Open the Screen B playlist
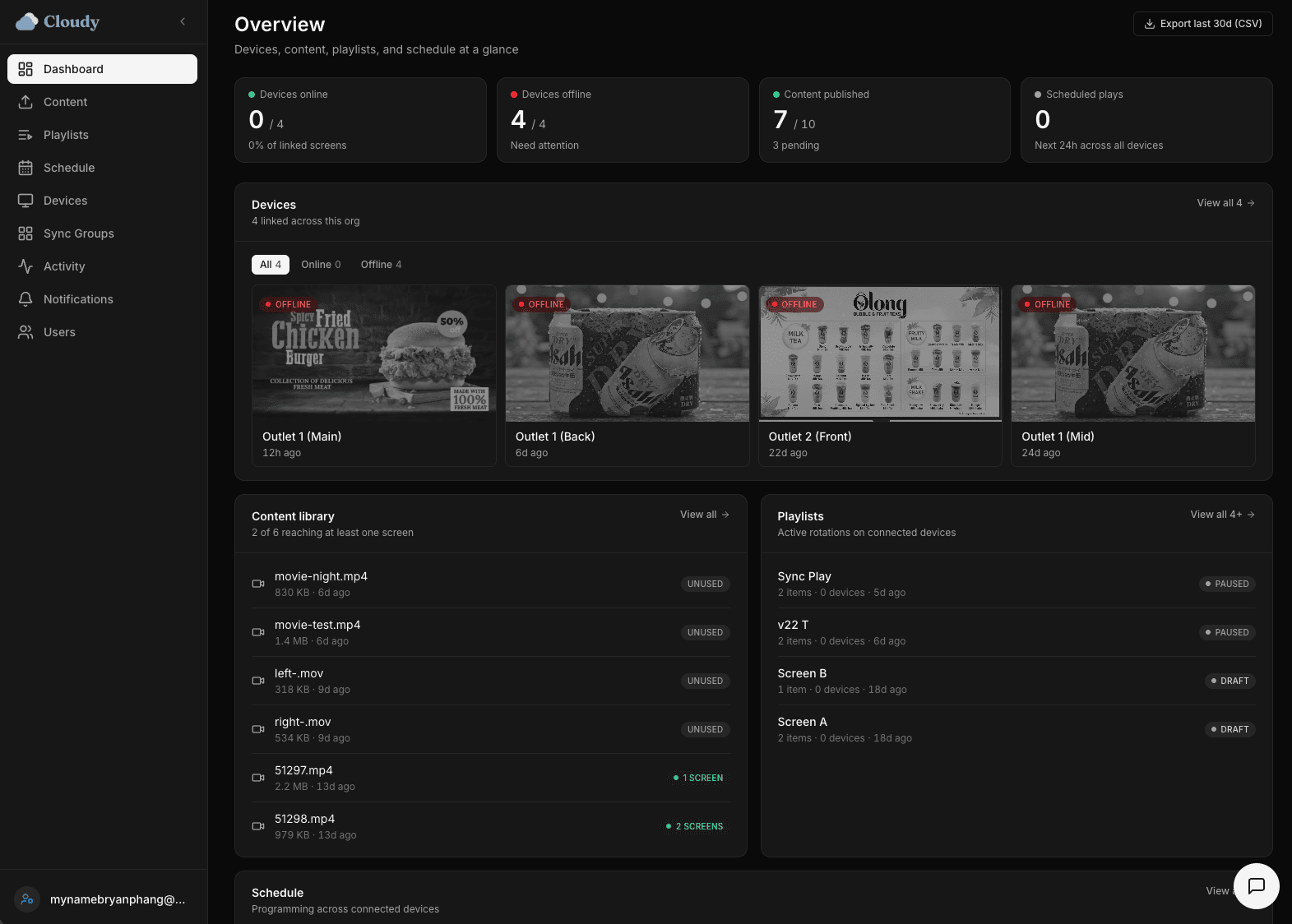This screenshot has height=924, width=1292. (x=1016, y=681)
